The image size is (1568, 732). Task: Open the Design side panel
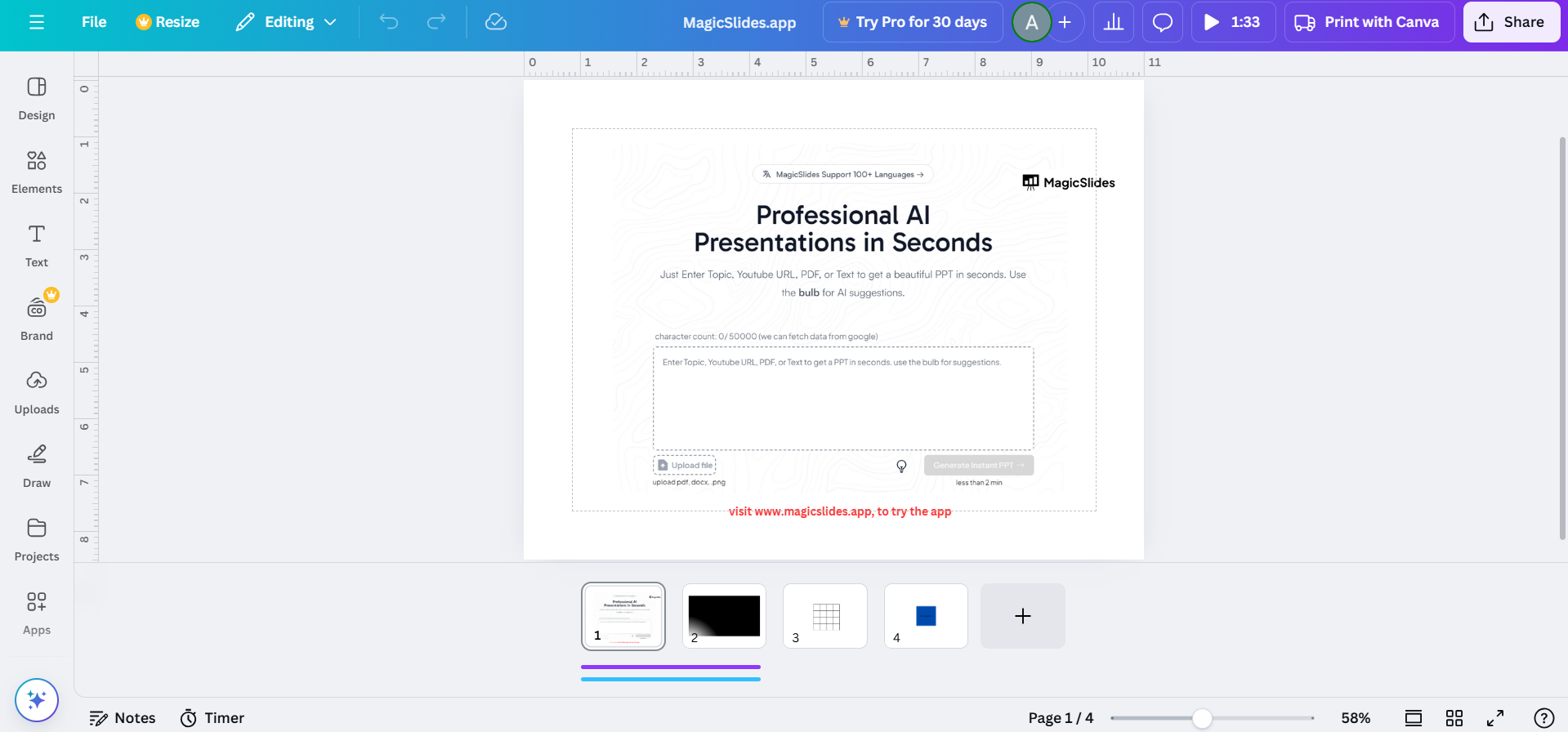tap(37, 99)
